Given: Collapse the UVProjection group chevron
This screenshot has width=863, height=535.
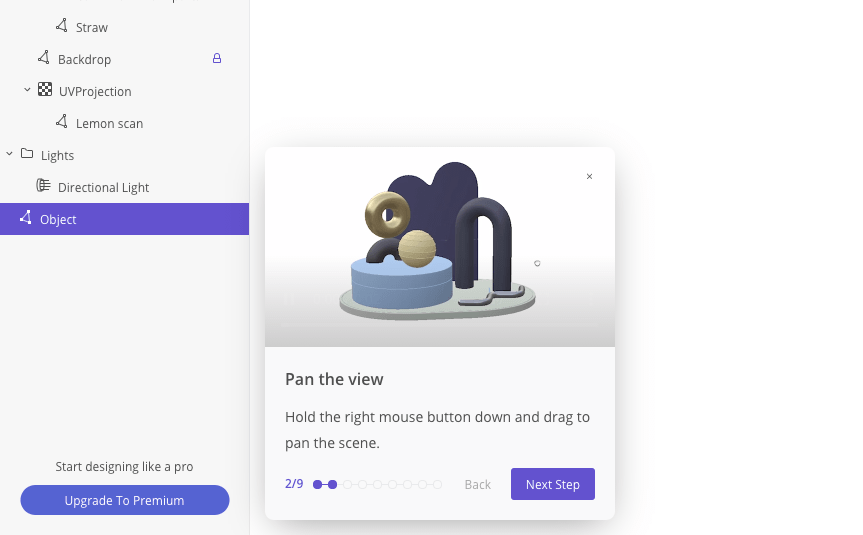Looking at the screenshot, I should (x=27, y=90).
